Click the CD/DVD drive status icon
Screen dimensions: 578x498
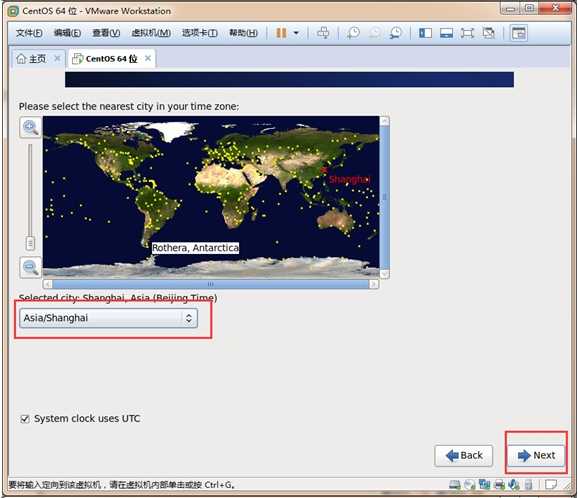point(470,484)
